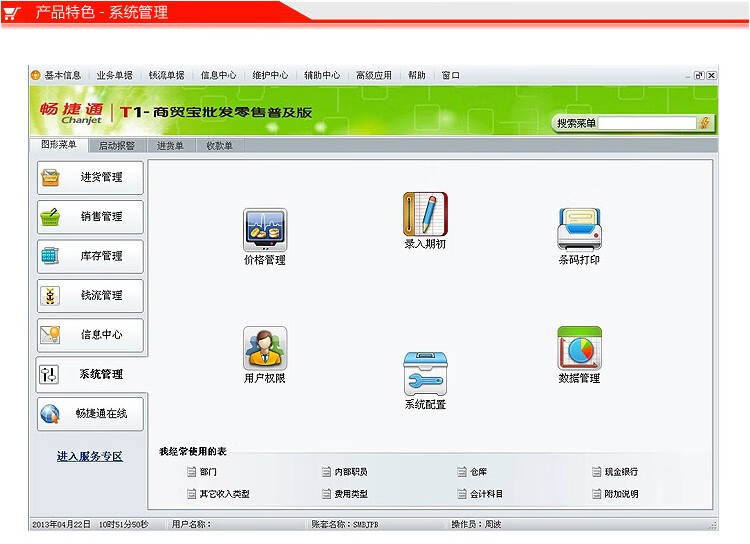
Task: Open the 业务单据 menu
Action: pyautogui.click(x=114, y=75)
